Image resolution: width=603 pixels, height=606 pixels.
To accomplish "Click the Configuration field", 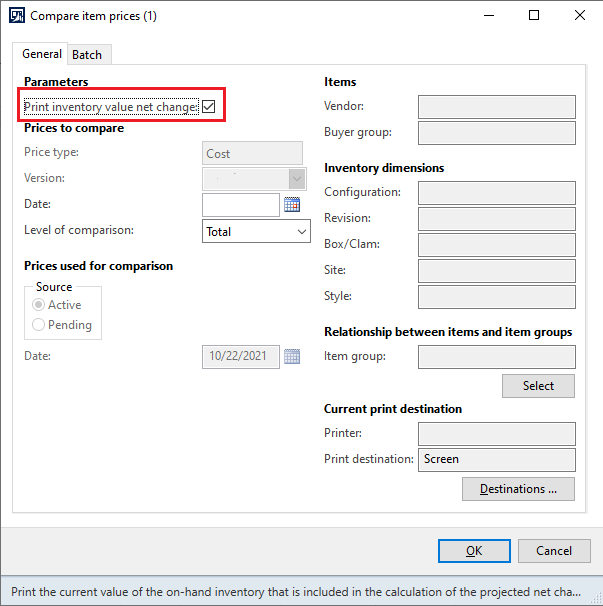I will (x=496, y=193).
